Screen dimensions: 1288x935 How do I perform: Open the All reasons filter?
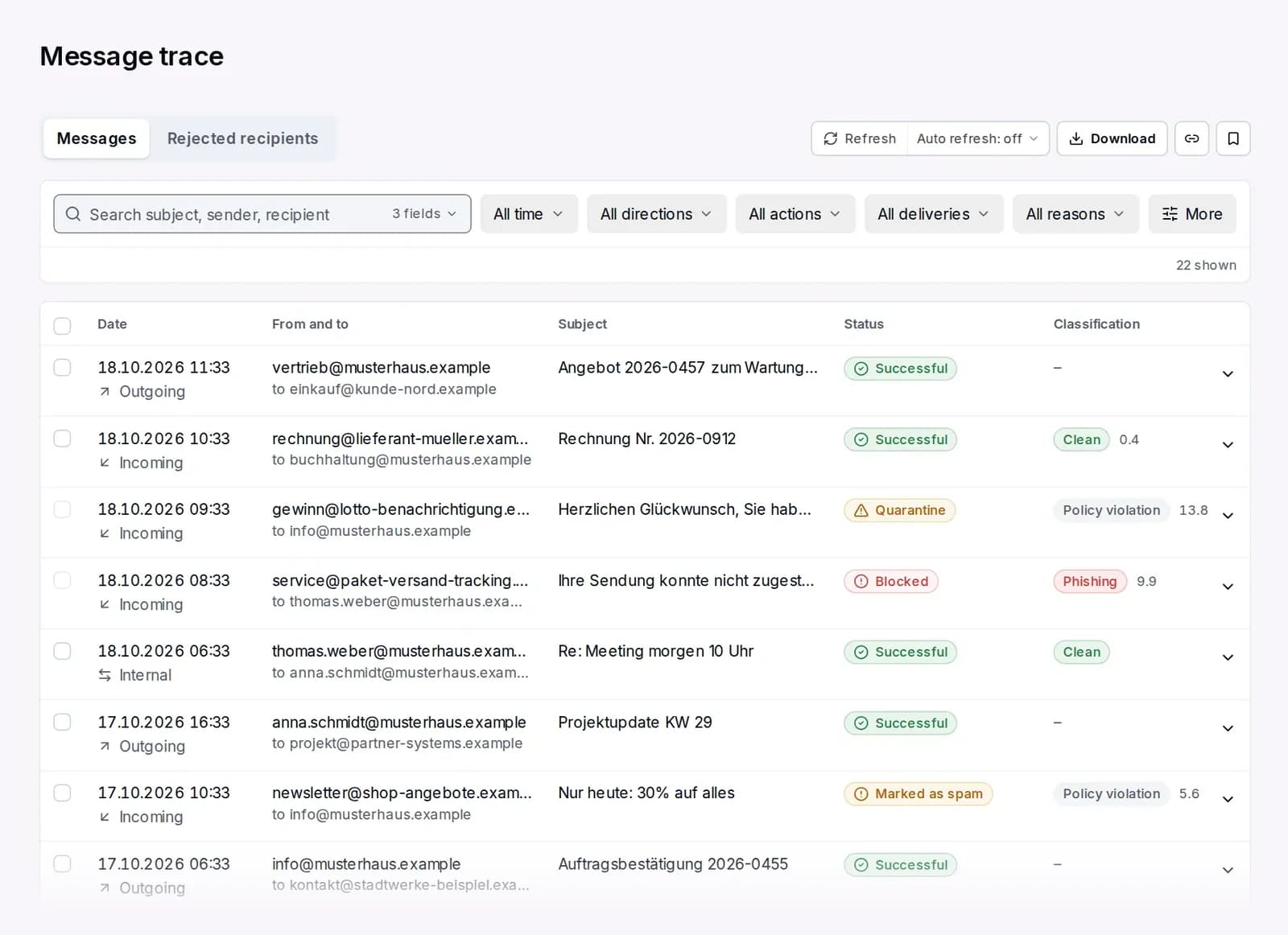point(1075,214)
